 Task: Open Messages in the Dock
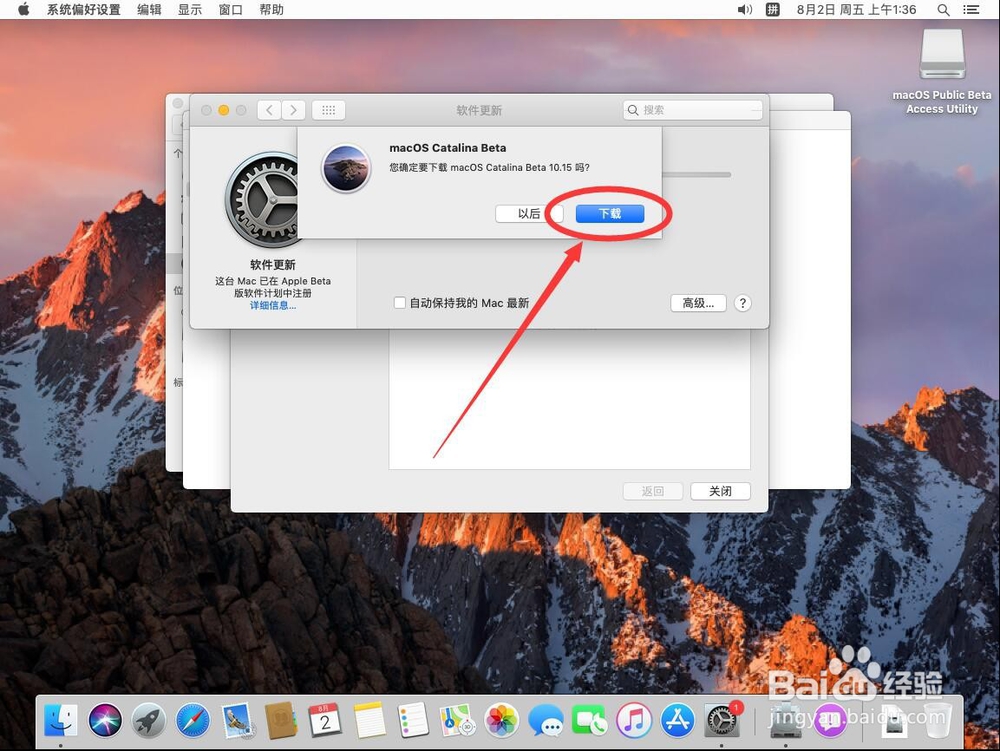[546, 721]
